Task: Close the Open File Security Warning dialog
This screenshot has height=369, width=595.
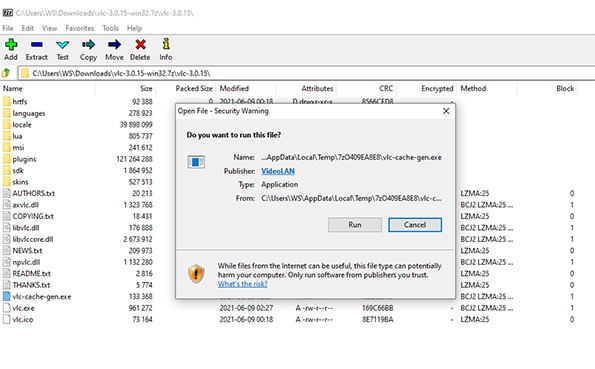Action: [446, 111]
